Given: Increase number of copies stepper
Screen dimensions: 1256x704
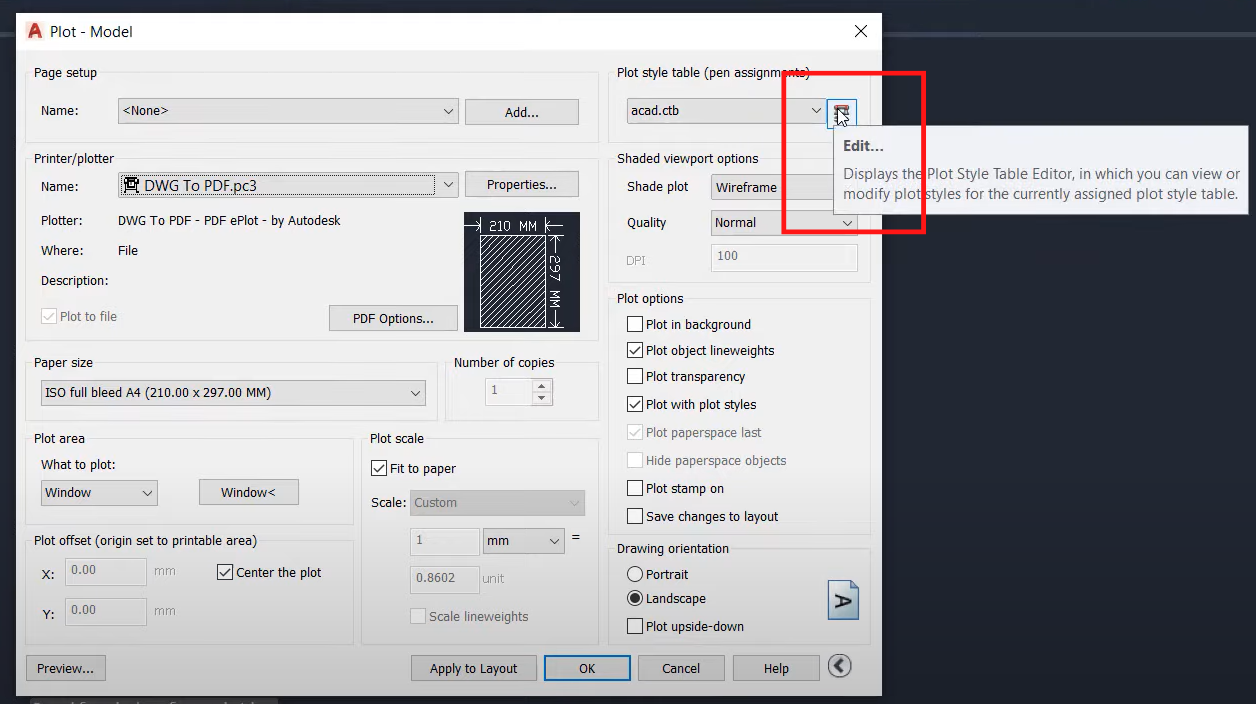Looking at the screenshot, I should tap(542, 385).
